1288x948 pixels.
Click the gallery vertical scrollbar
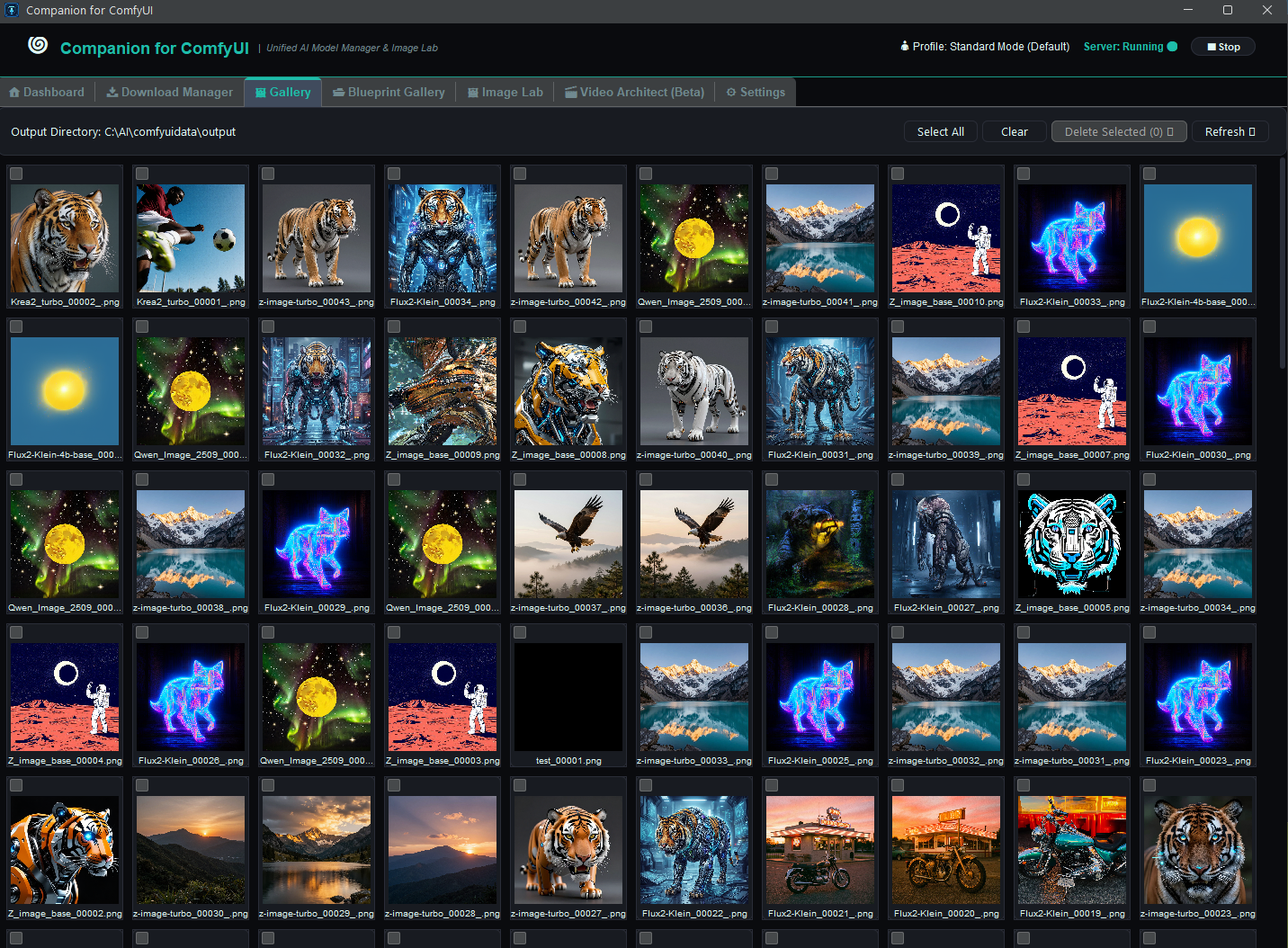[x=1283, y=264]
